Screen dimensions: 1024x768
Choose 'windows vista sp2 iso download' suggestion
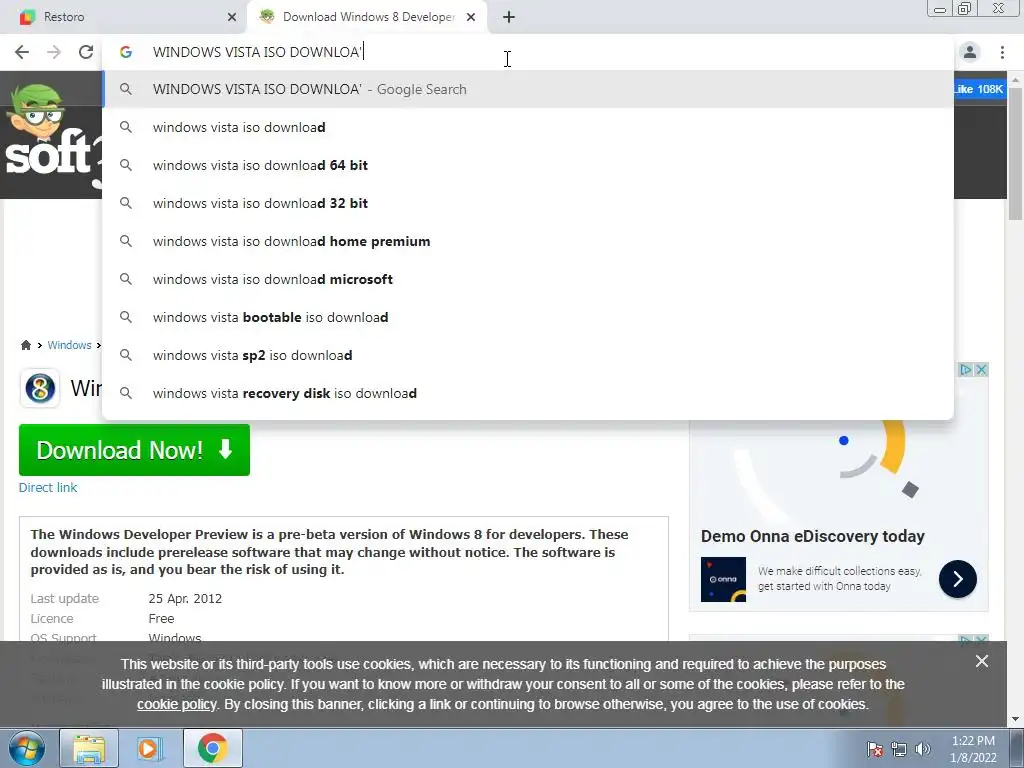click(x=528, y=355)
